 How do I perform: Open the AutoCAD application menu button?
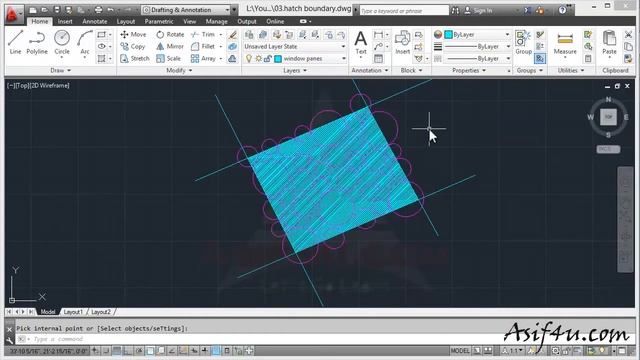[14, 14]
